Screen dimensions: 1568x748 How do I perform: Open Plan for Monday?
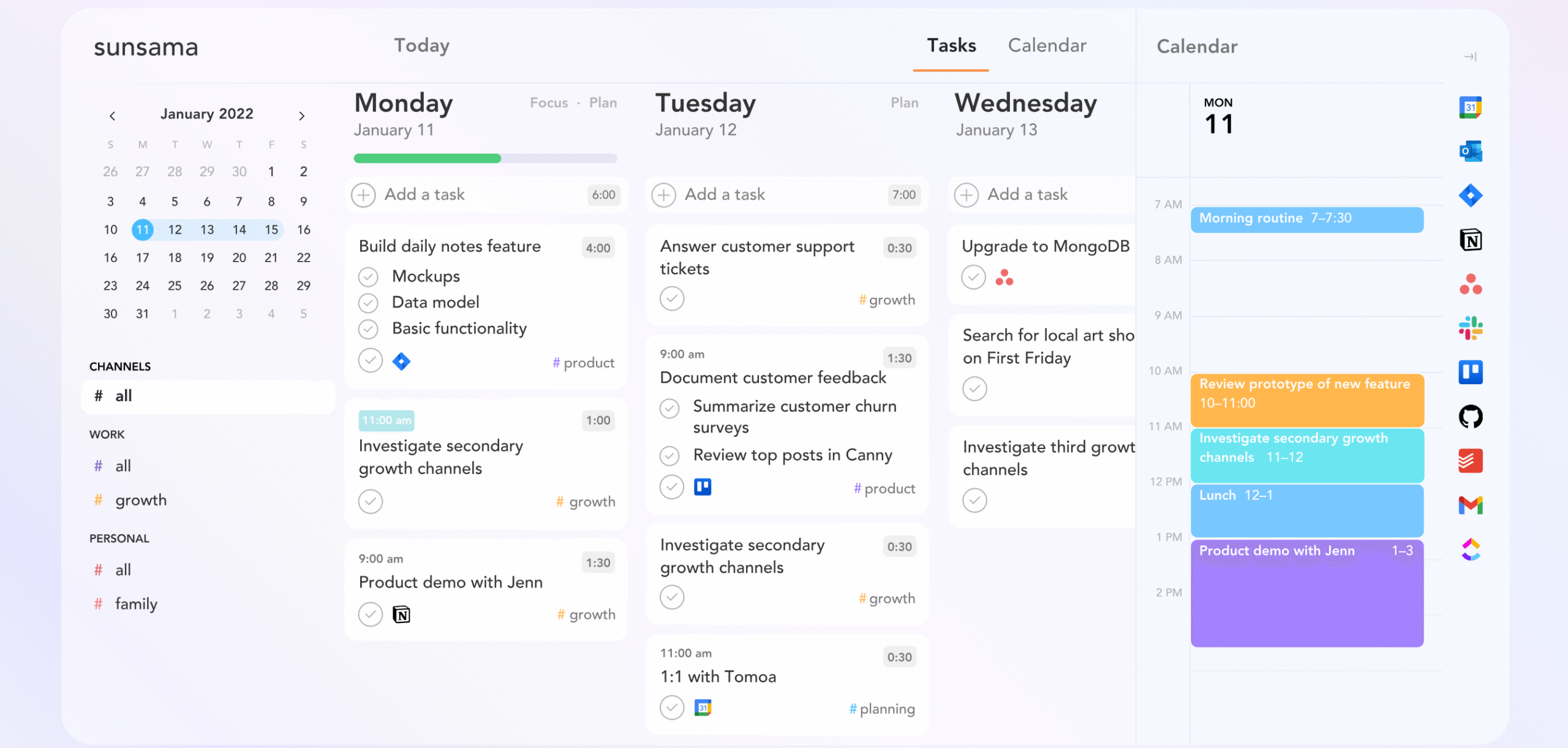(x=603, y=103)
